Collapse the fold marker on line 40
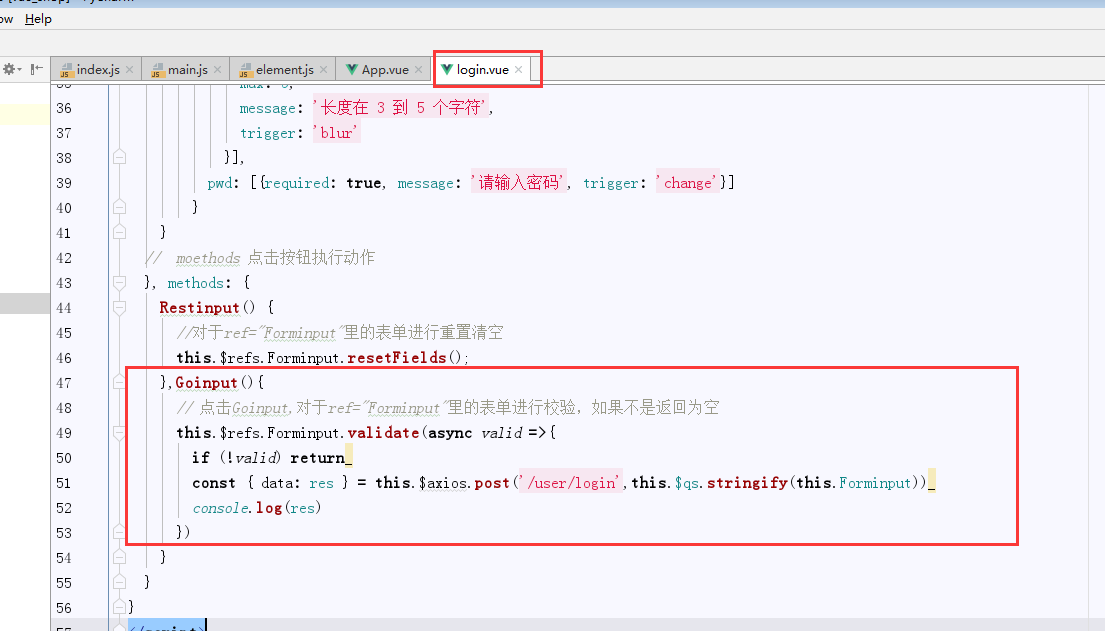The height and width of the screenshot is (631, 1105). (119, 207)
